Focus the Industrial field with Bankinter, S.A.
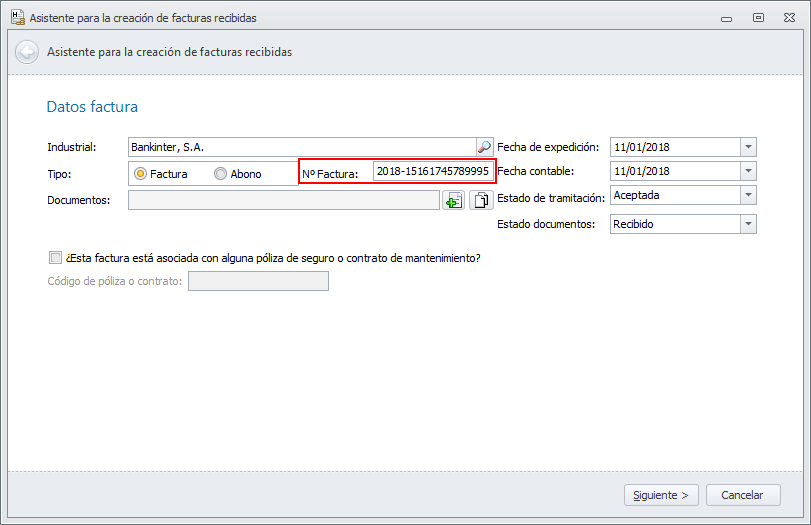811x525 pixels. 303,147
